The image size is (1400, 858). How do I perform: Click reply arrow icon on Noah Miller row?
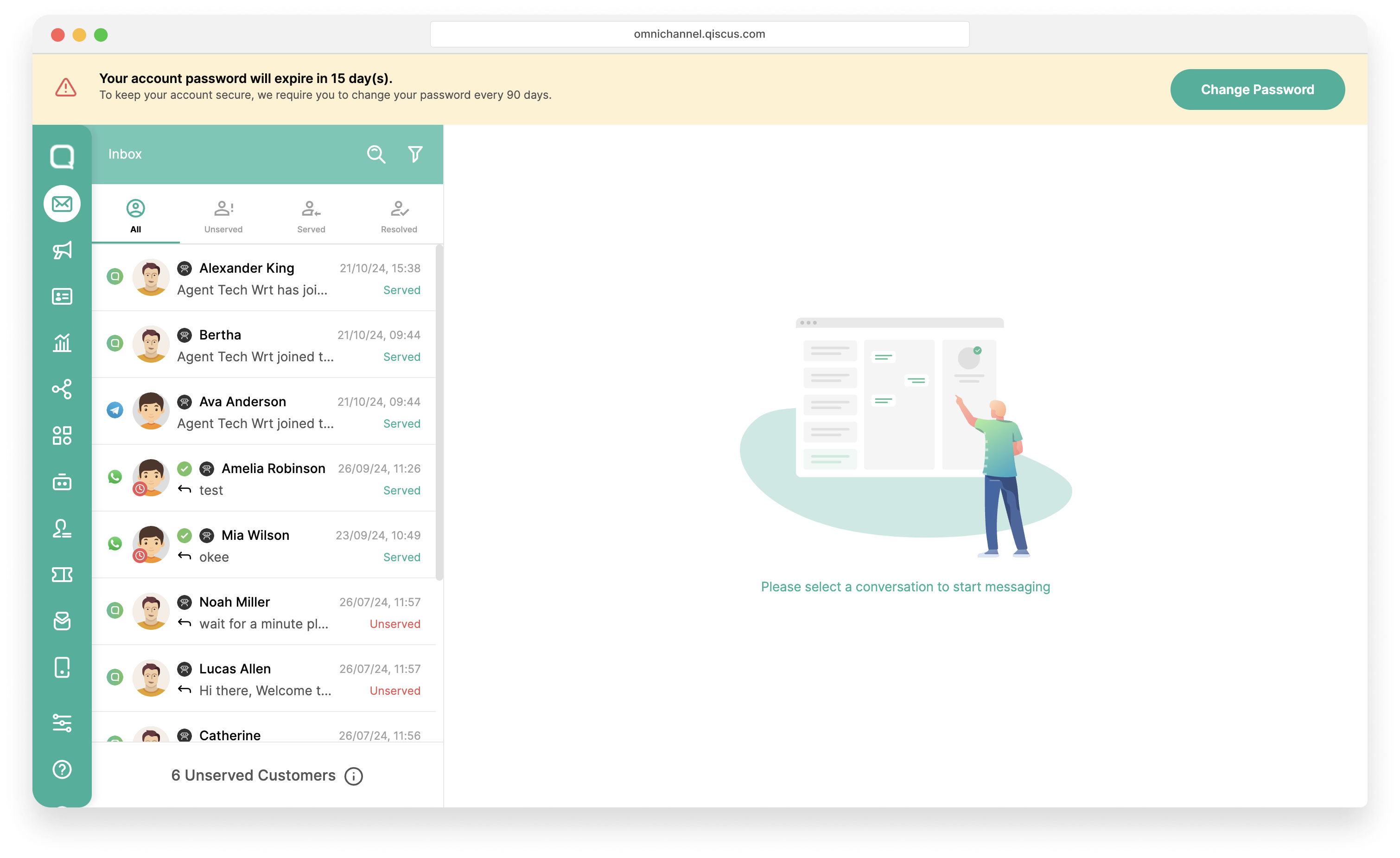[x=185, y=622]
